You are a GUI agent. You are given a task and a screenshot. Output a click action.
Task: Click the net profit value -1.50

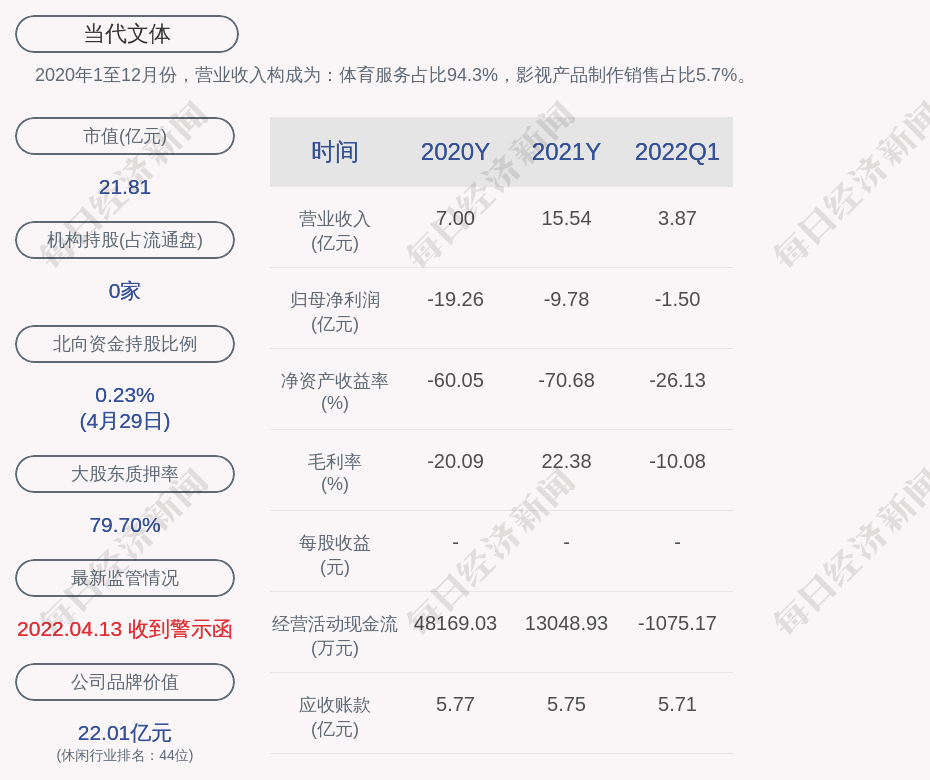(677, 299)
